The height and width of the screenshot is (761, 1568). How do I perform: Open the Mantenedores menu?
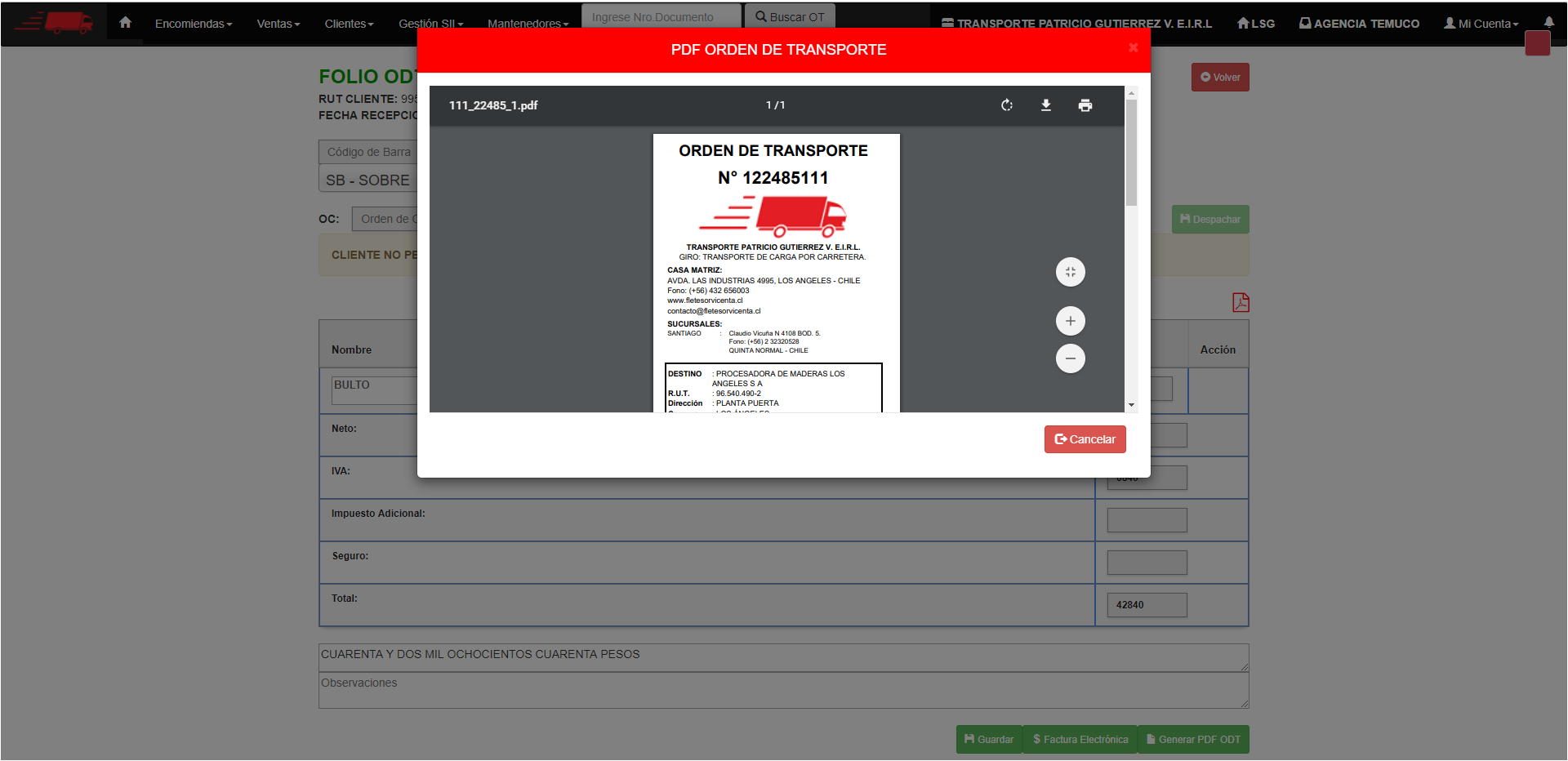pyautogui.click(x=528, y=24)
